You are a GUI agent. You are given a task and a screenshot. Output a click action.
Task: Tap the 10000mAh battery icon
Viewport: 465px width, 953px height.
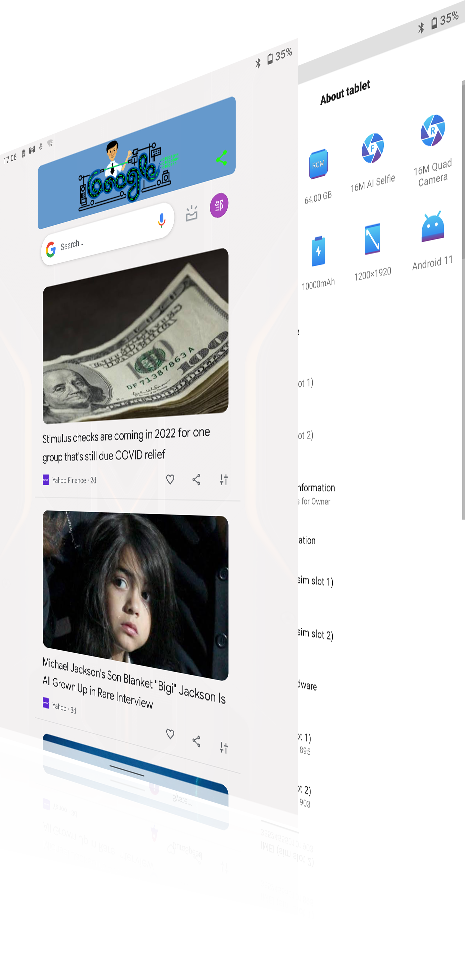[x=319, y=252]
